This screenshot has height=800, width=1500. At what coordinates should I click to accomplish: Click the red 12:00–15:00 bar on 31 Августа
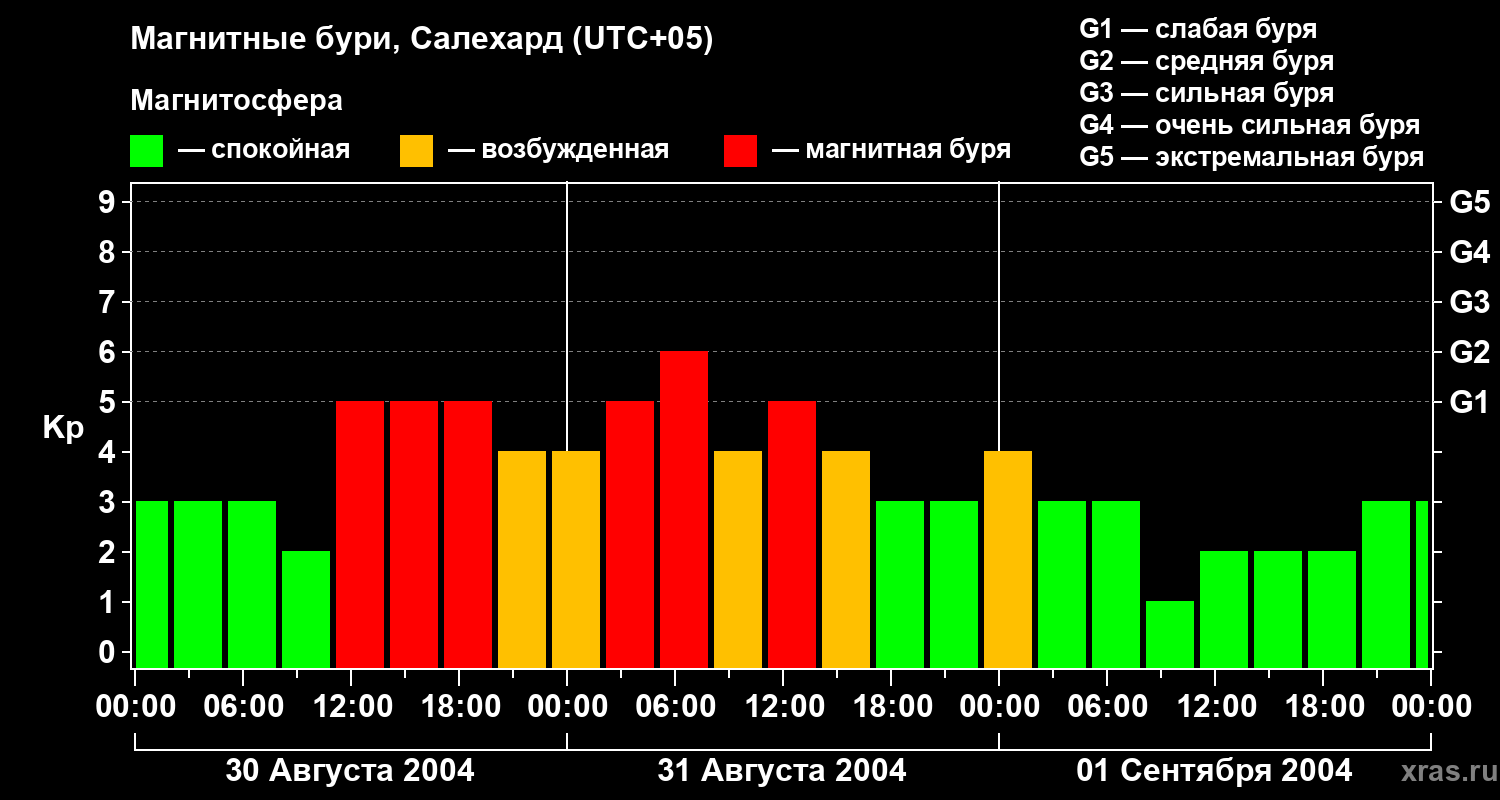click(792, 535)
